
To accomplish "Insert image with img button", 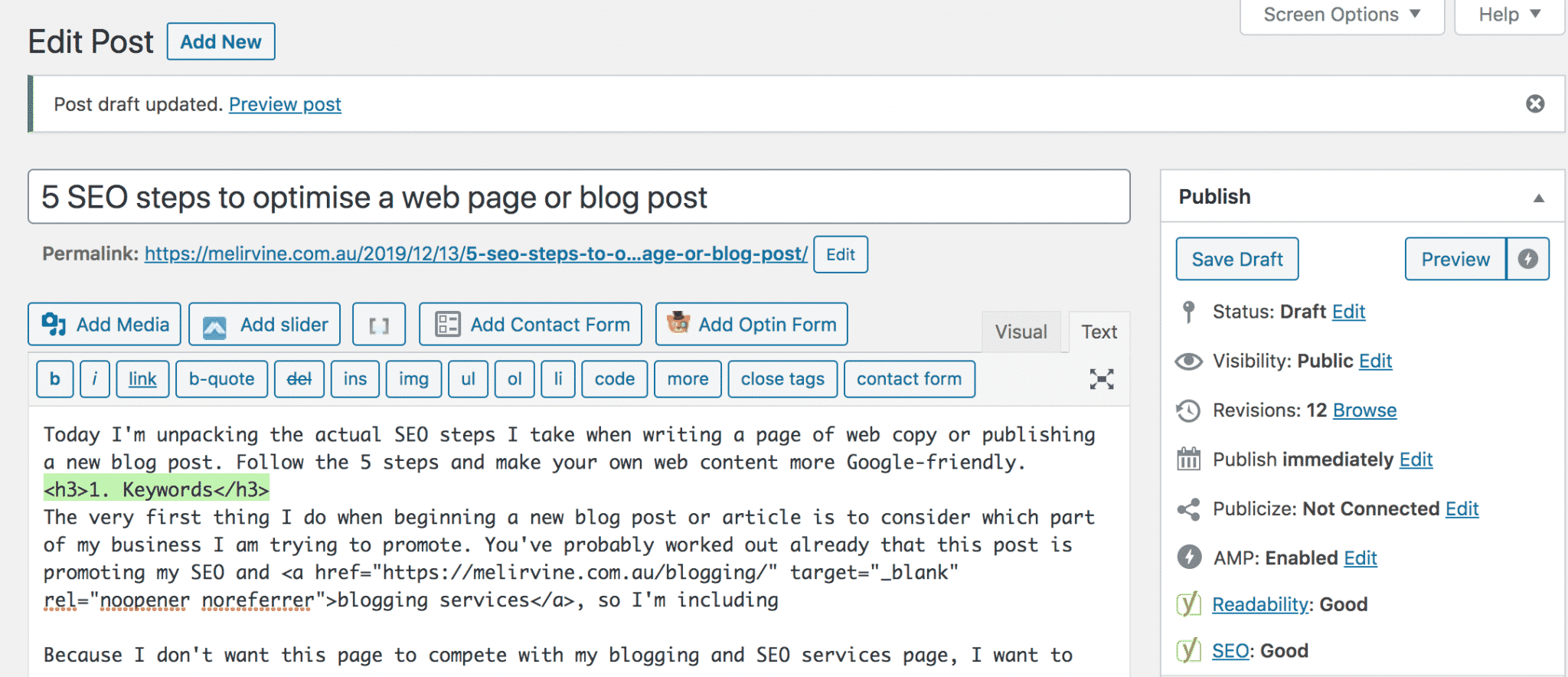I will coord(413,379).
